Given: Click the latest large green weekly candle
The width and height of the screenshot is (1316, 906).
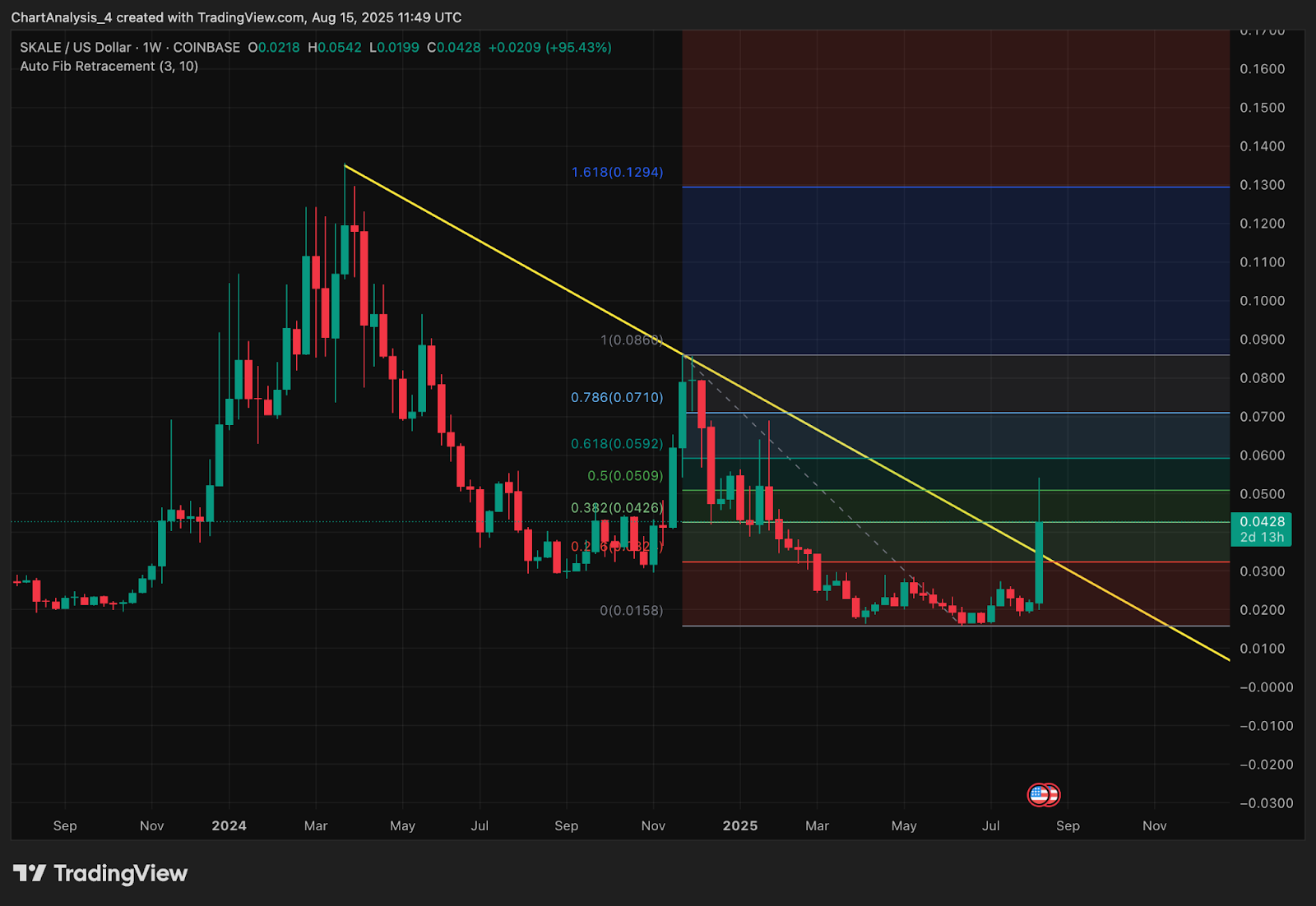Looking at the screenshot, I should pos(1040,563).
